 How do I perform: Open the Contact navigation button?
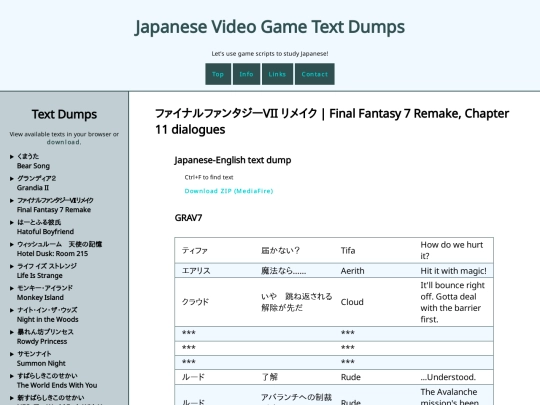[x=314, y=74]
